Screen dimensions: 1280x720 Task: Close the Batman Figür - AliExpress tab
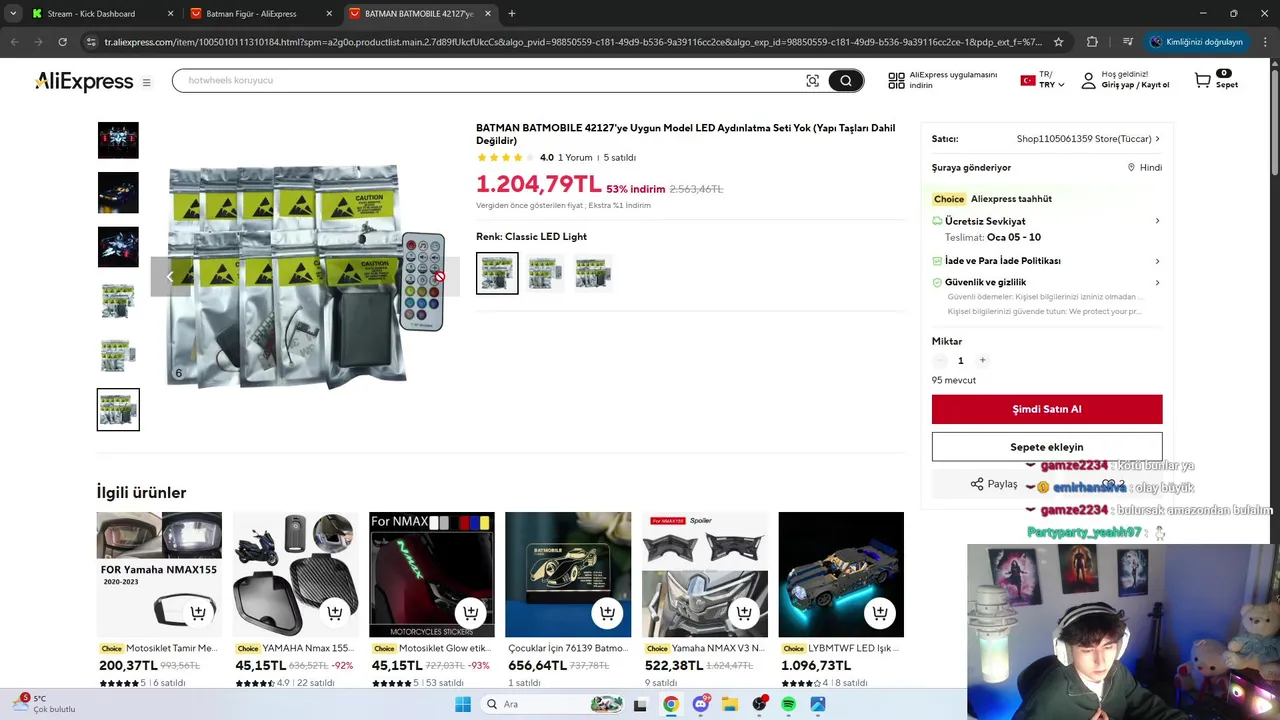(x=329, y=14)
